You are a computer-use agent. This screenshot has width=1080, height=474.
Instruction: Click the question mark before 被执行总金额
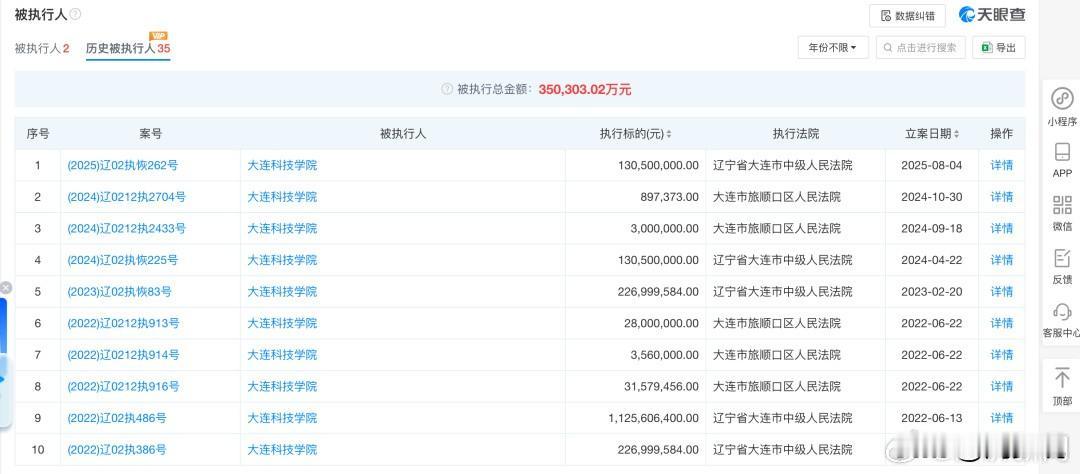pos(447,90)
